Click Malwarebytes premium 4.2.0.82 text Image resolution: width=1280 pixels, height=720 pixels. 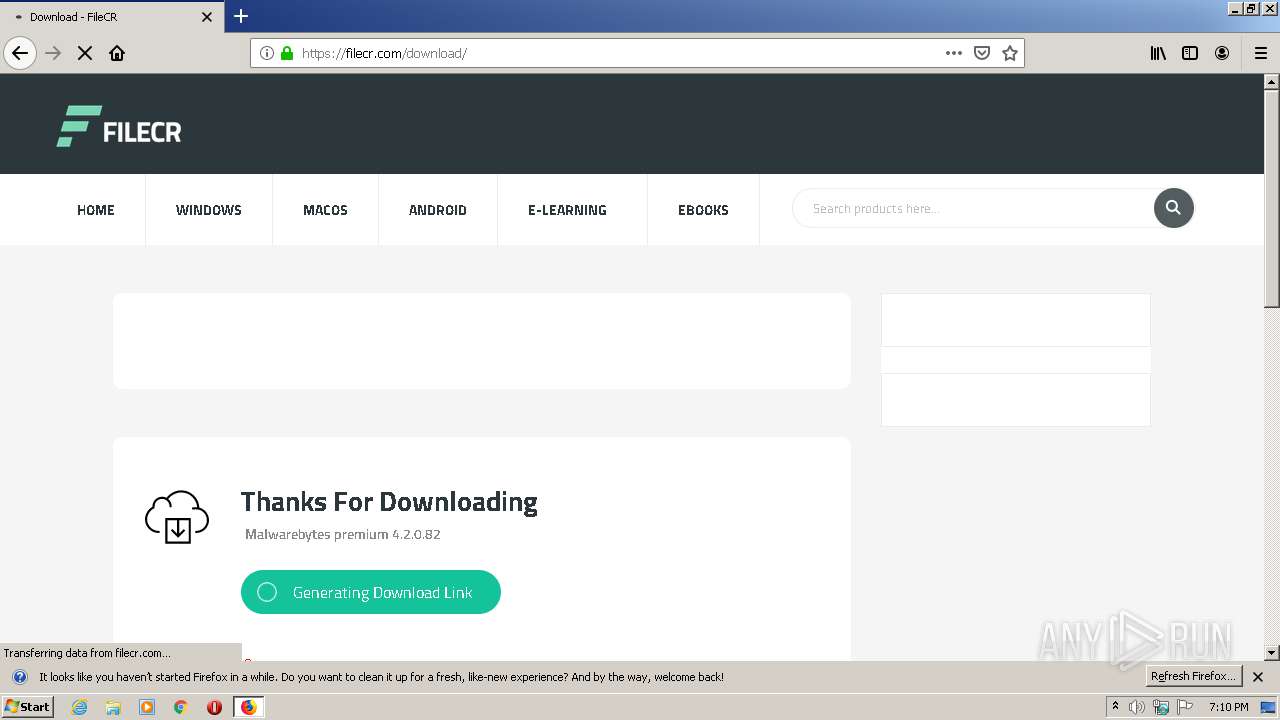pos(343,534)
